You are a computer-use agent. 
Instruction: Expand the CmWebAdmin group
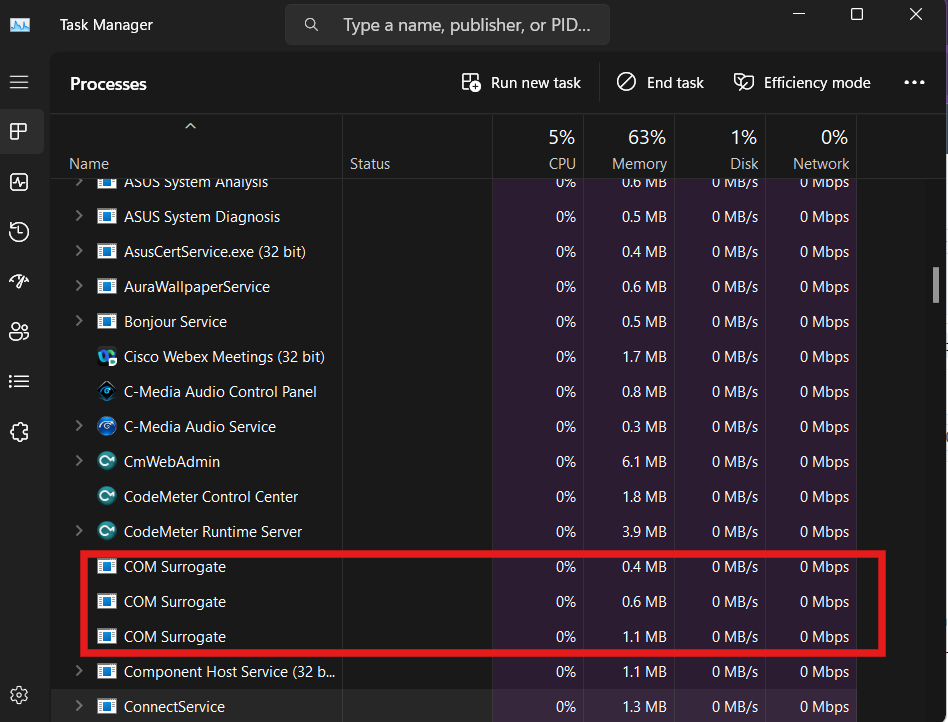point(79,461)
